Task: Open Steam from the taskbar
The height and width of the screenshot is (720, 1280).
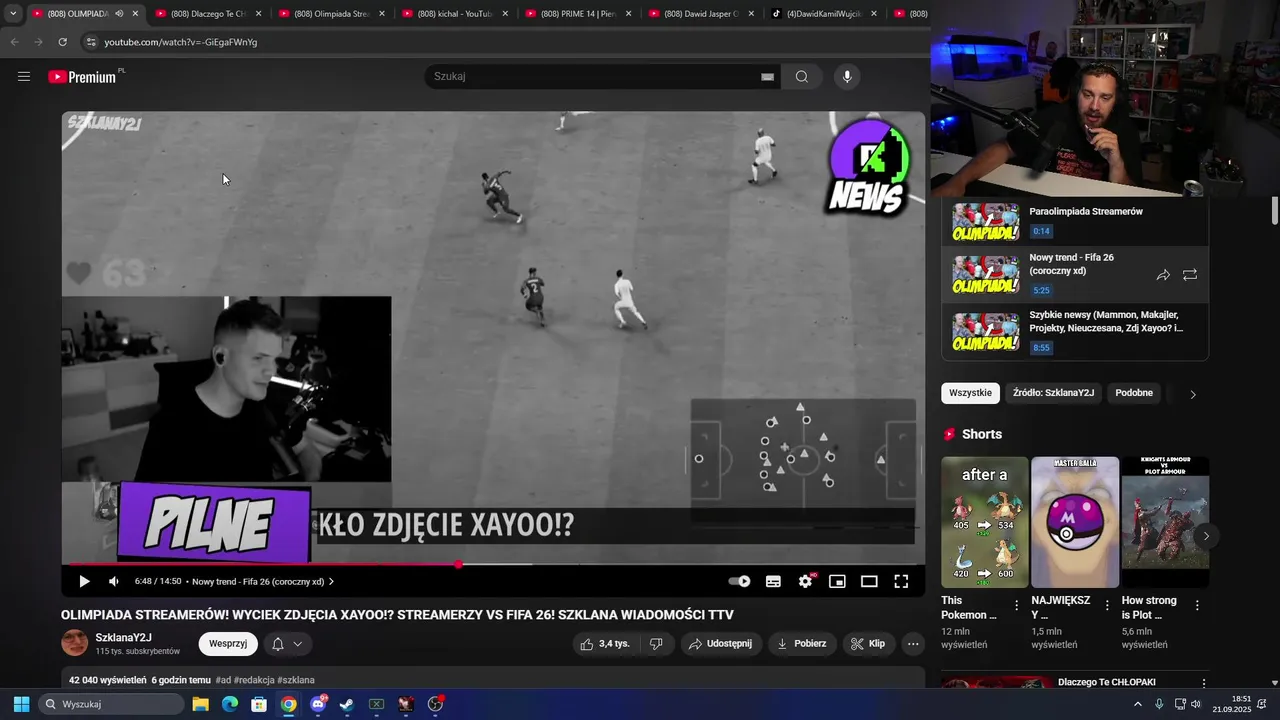Action: pyautogui.click(x=347, y=704)
